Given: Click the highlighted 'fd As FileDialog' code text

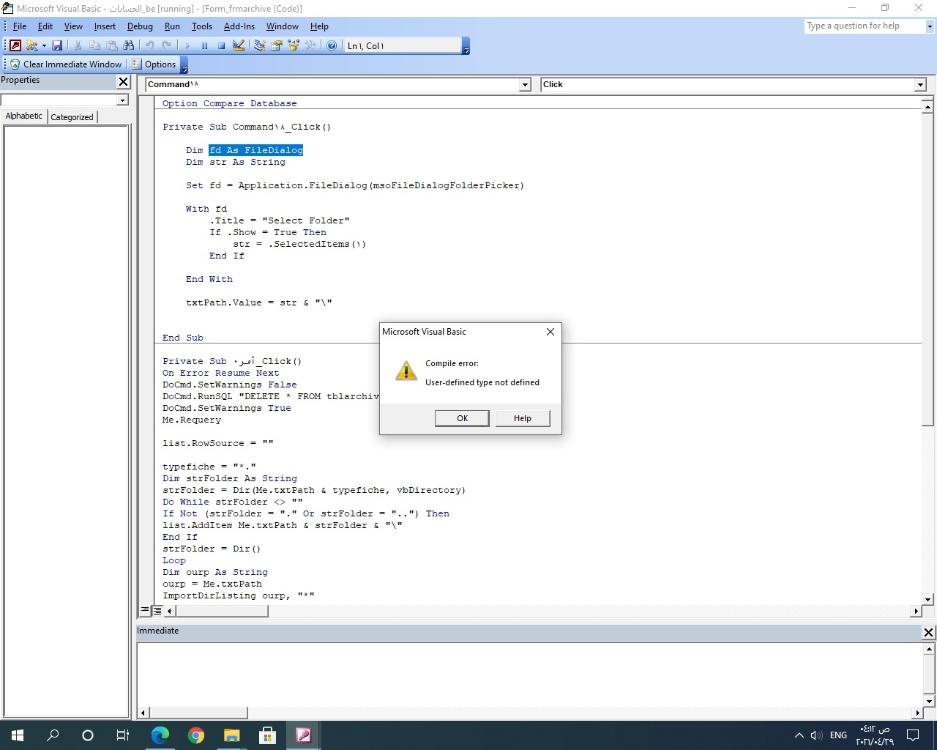Looking at the screenshot, I should [x=256, y=150].
